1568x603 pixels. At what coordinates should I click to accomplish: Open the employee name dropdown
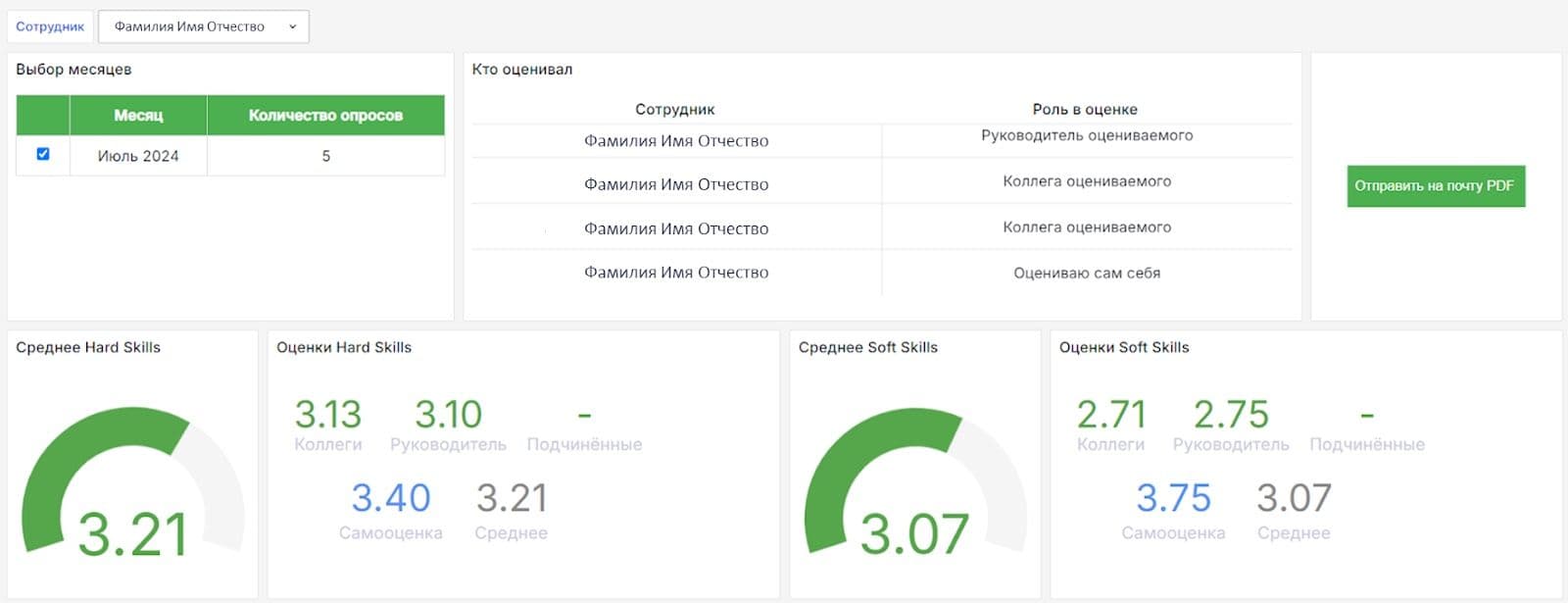tap(190, 26)
